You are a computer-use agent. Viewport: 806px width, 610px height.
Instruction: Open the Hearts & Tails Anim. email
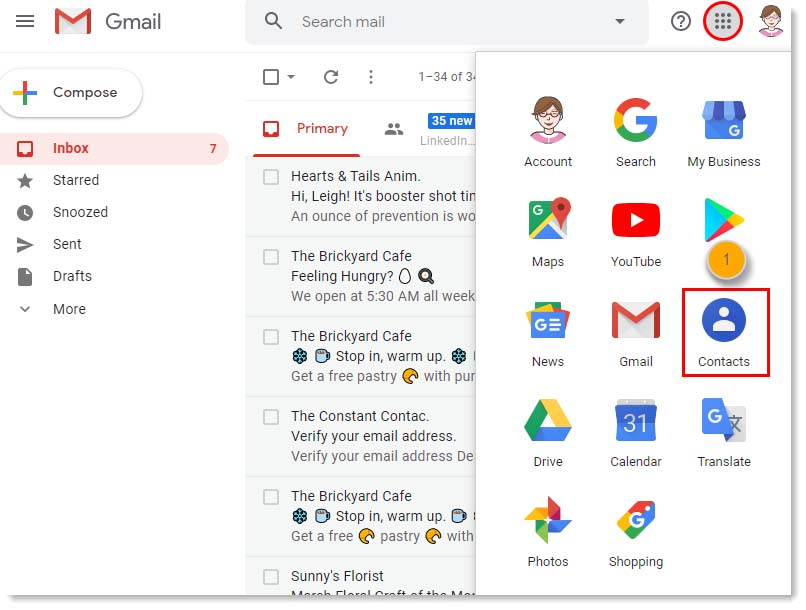click(361, 196)
